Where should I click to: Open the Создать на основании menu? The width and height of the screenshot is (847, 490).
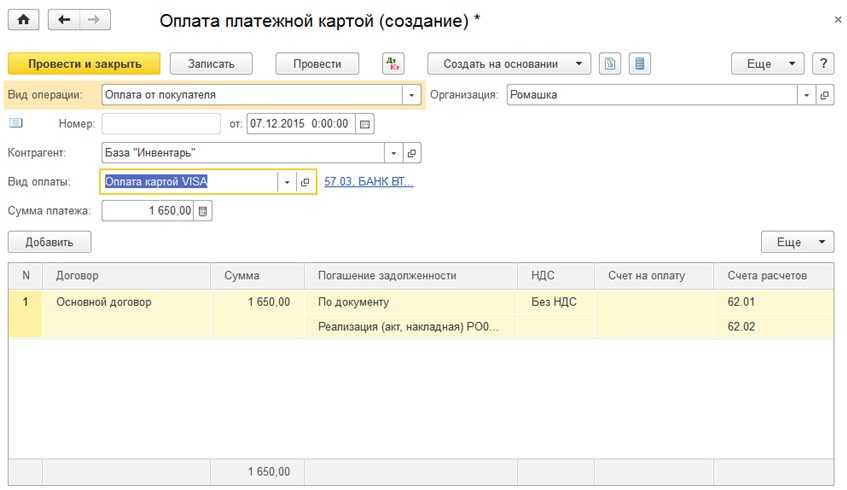click(x=509, y=63)
